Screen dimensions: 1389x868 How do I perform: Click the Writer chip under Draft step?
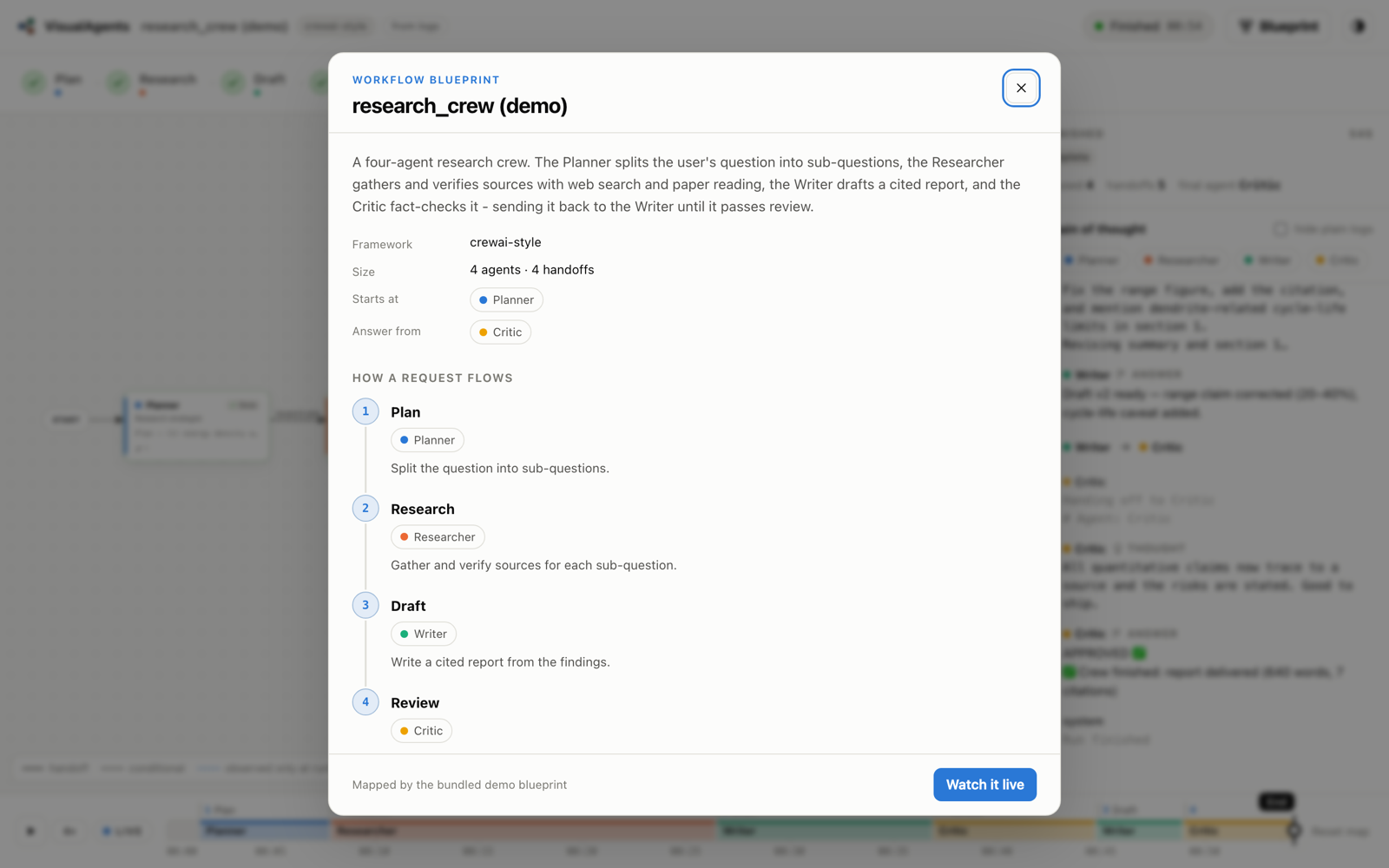pos(424,634)
